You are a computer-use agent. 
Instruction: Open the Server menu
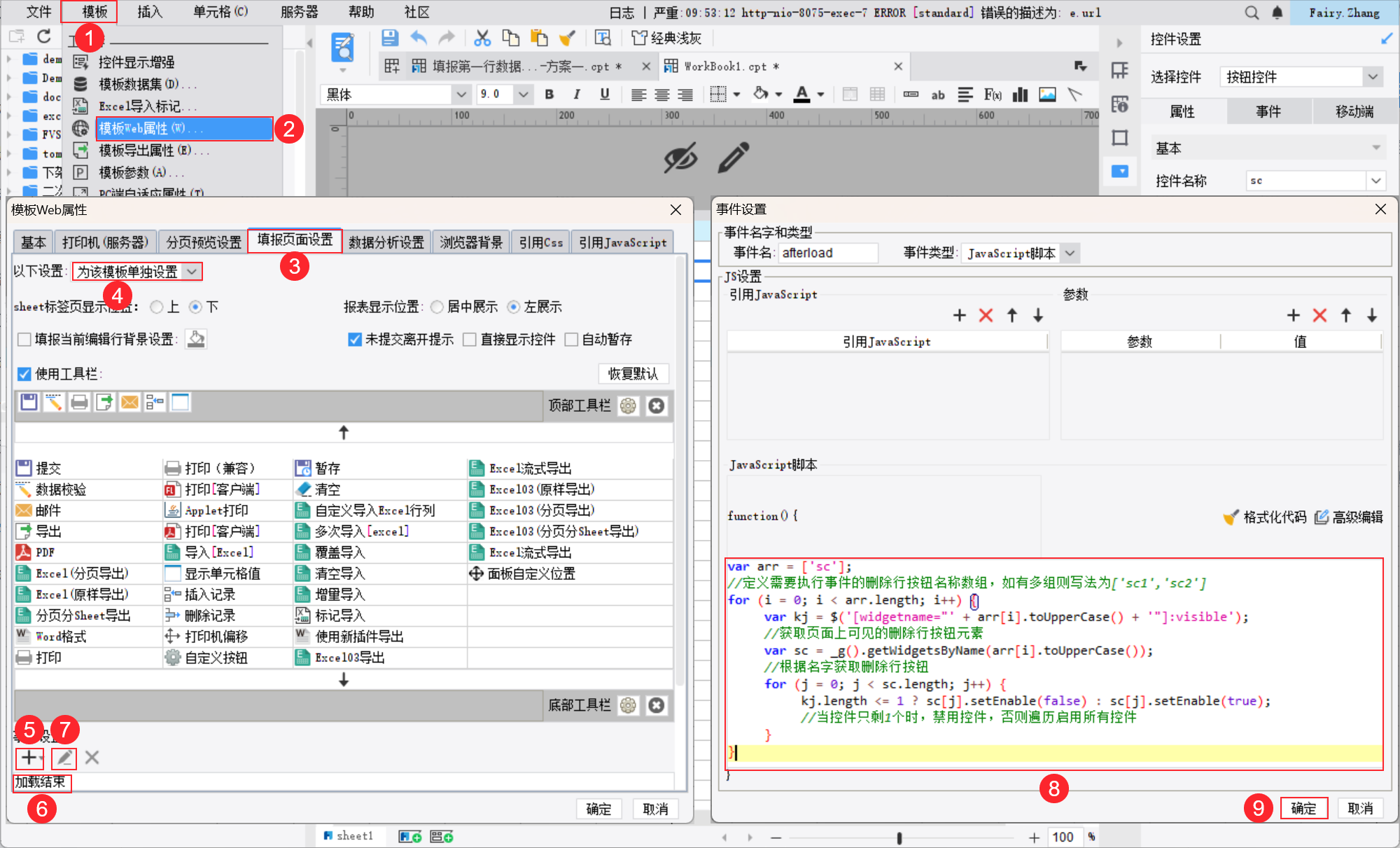(x=300, y=12)
